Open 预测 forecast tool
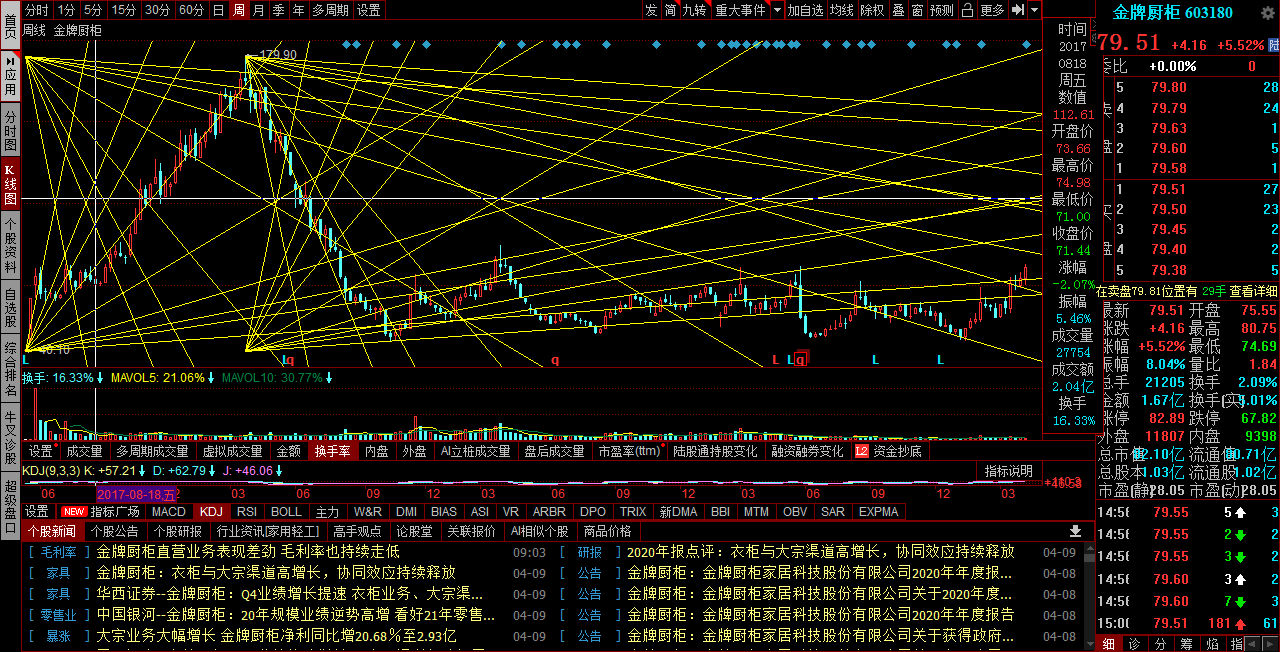The image size is (1280, 652). pyautogui.click(x=942, y=10)
